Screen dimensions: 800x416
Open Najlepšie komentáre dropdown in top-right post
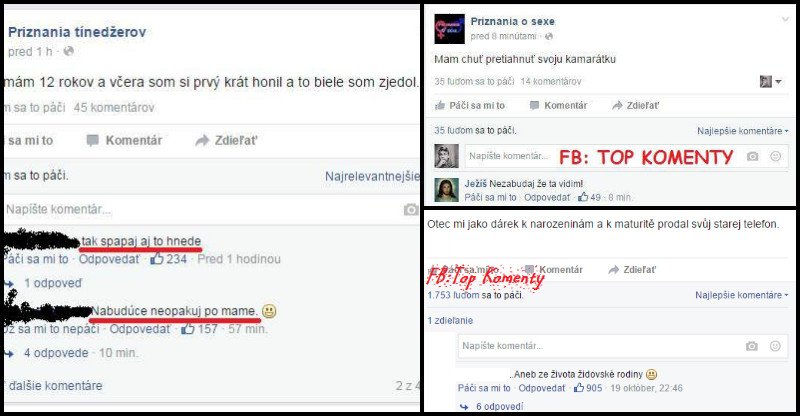pos(742,131)
